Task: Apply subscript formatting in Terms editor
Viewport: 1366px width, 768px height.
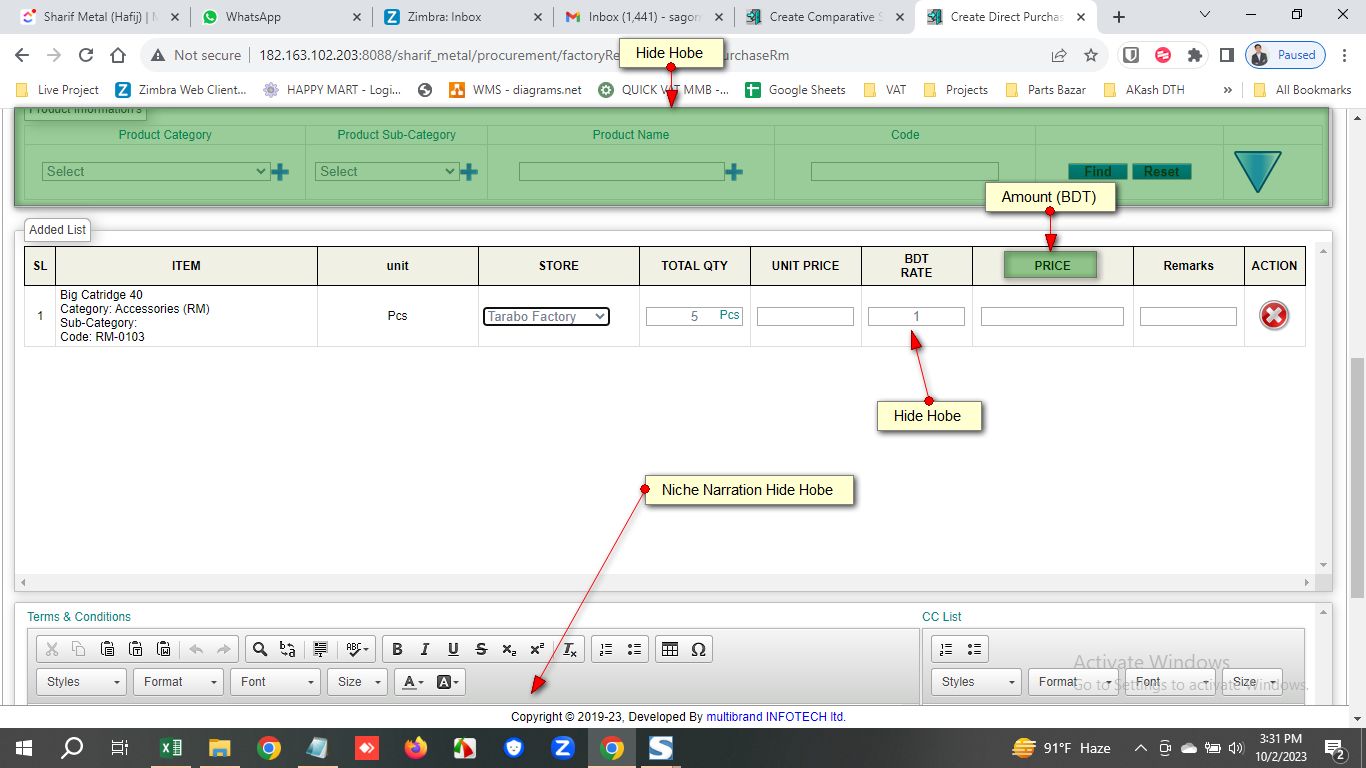Action: (x=509, y=649)
